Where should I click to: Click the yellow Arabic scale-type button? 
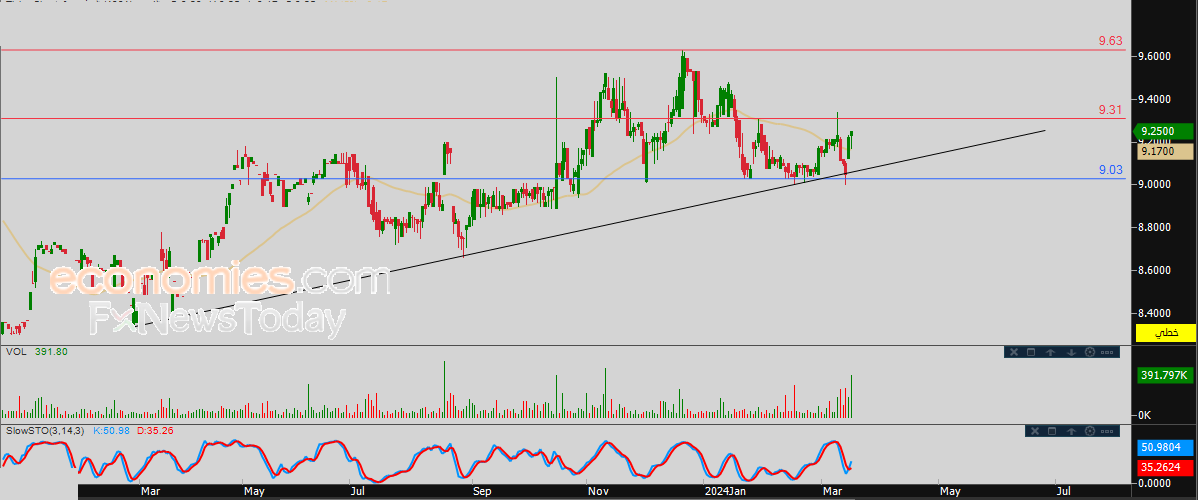[1165, 333]
